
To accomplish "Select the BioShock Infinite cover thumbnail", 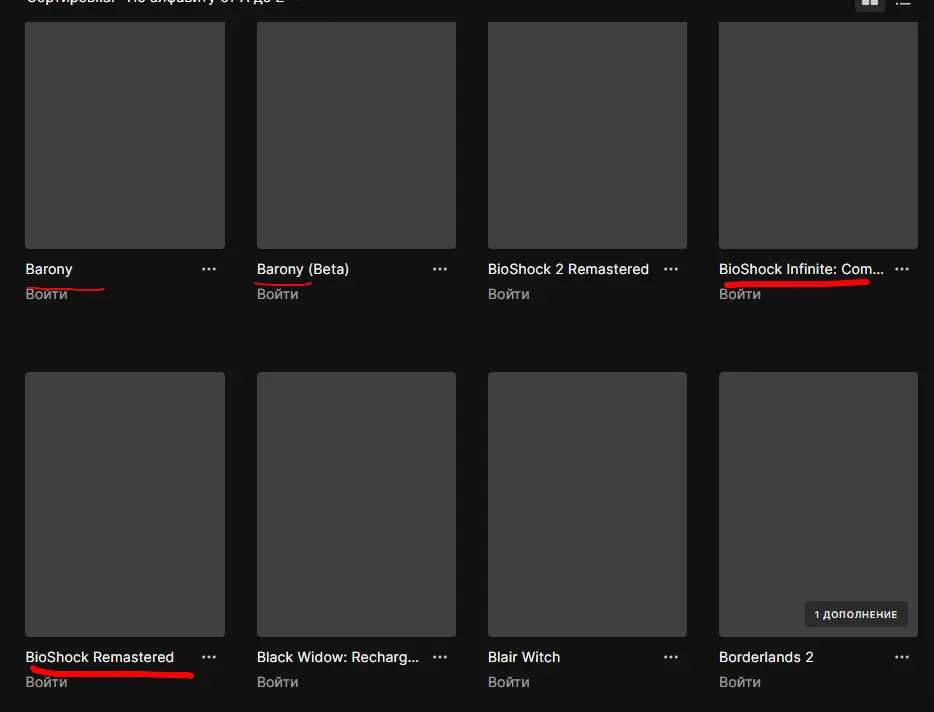I will point(818,135).
